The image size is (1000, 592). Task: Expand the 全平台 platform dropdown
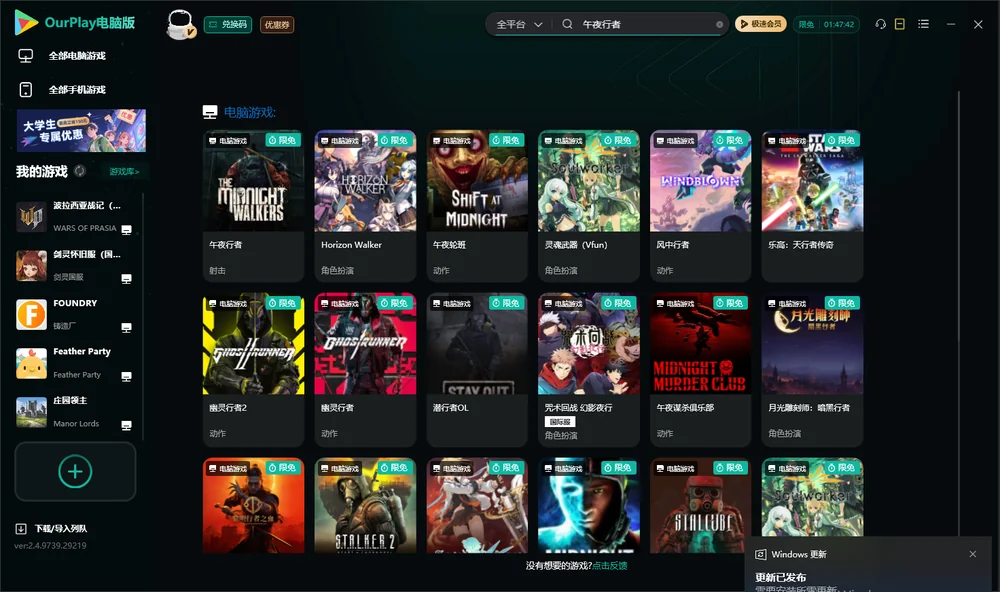coord(519,24)
